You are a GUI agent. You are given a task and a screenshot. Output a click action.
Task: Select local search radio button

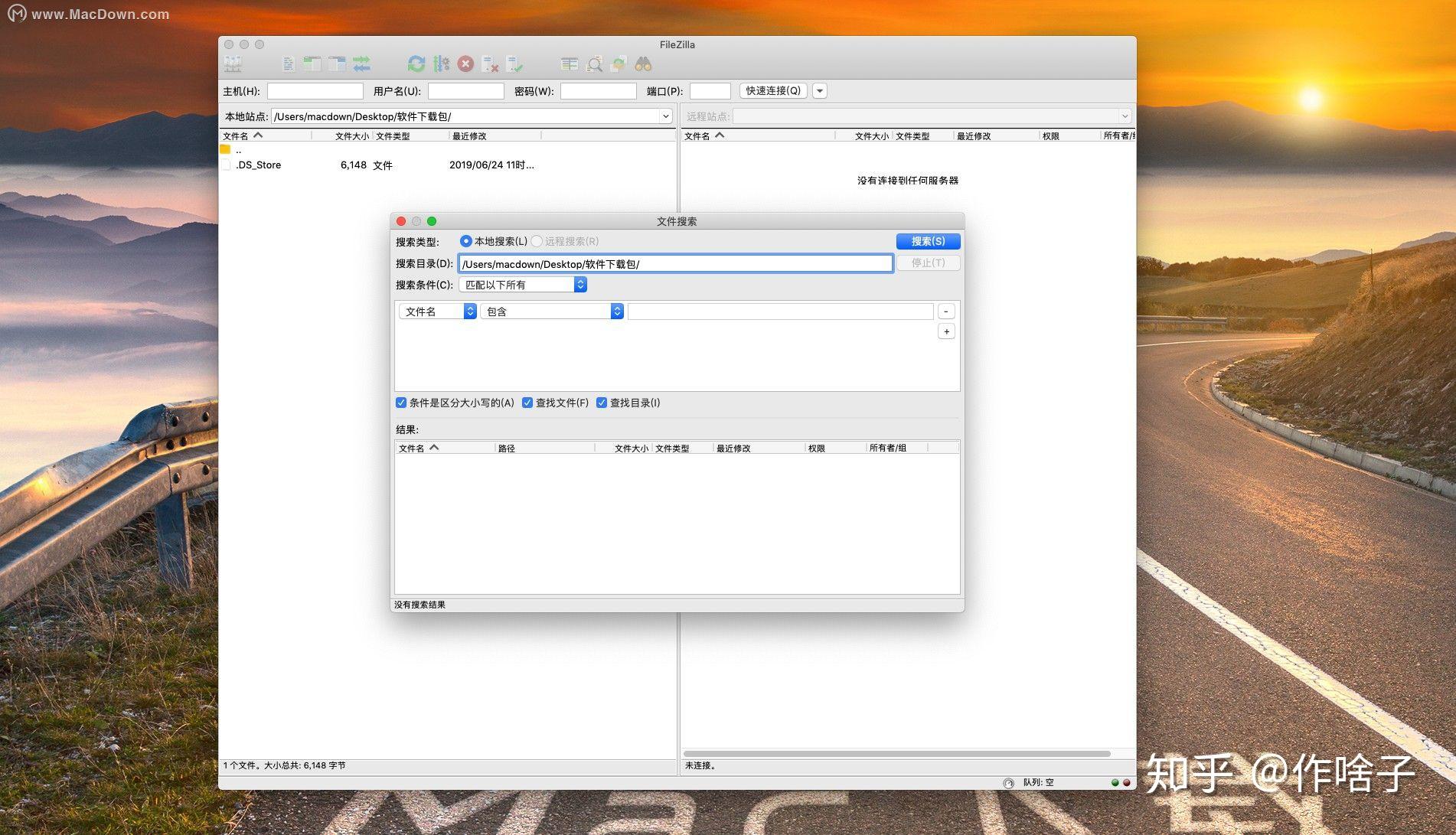click(465, 241)
